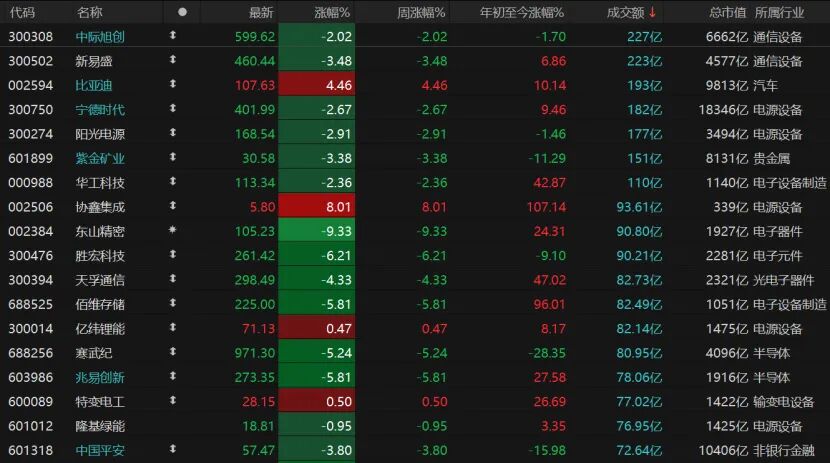Click the 所属行业 column header
Viewport: 830px width, 463px height.
pos(779,12)
